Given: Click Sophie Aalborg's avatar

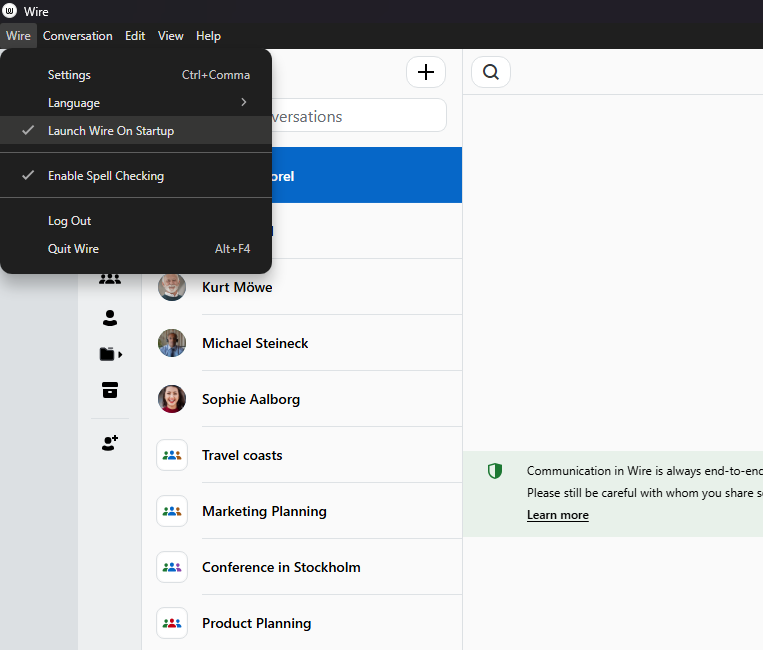Looking at the screenshot, I should pos(172,399).
